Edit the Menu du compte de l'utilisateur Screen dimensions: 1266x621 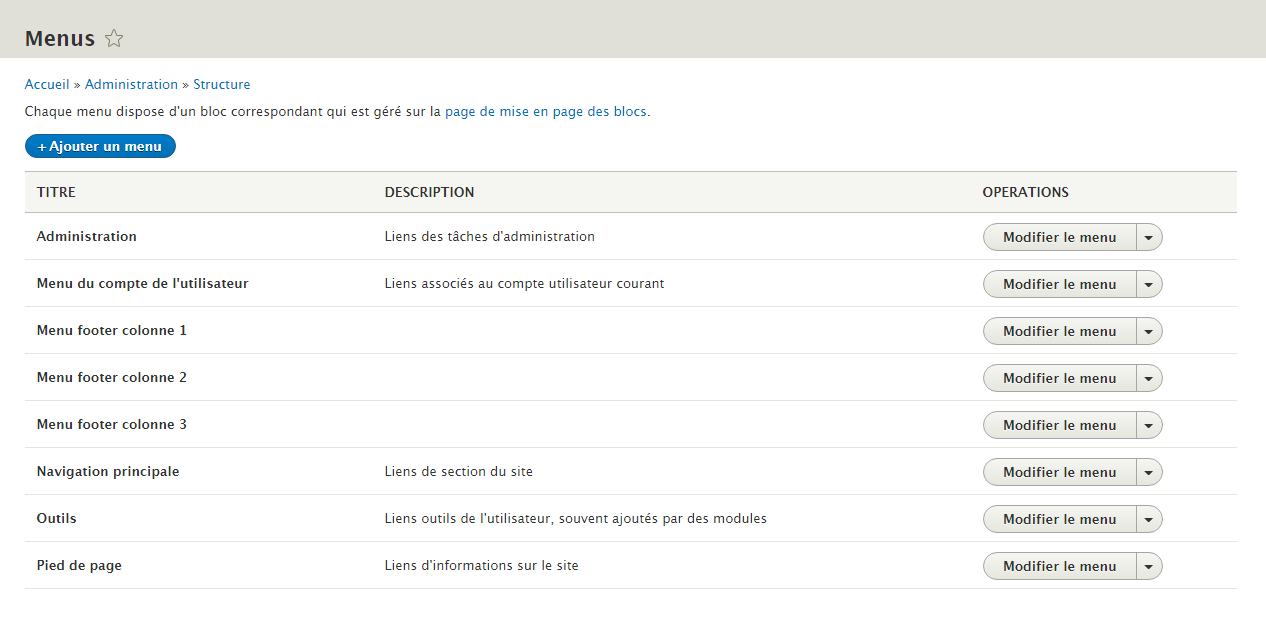pos(1059,284)
